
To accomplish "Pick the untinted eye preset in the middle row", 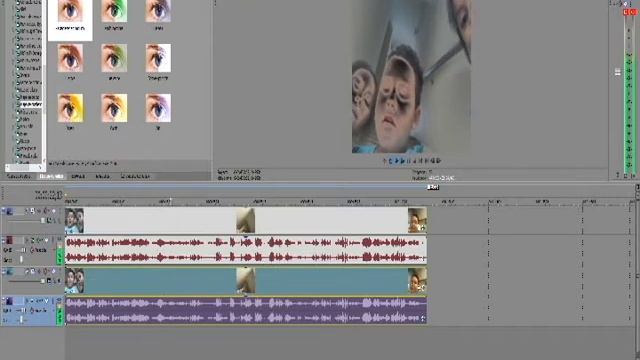I will click(70, 58).
